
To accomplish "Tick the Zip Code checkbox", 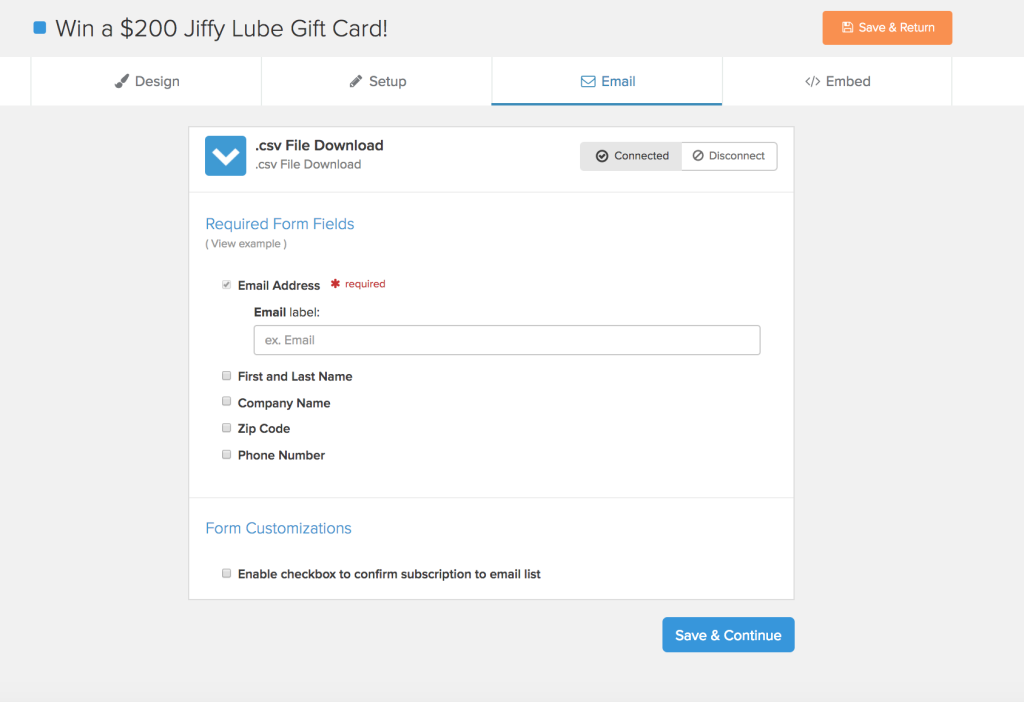I will tap(227, 428).
